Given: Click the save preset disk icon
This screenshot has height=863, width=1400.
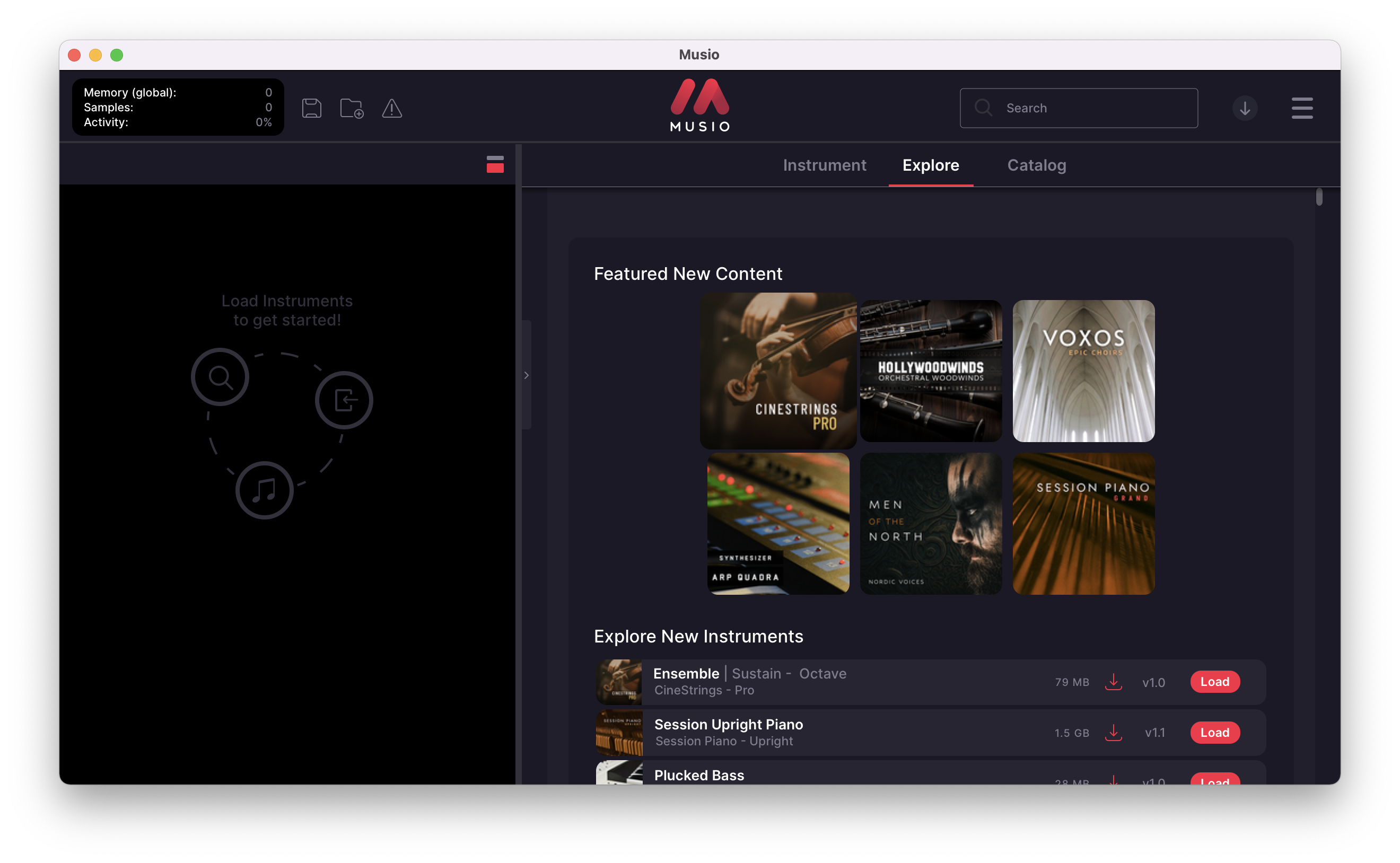Looking at the screenshot, I should (x=311, y=108).
